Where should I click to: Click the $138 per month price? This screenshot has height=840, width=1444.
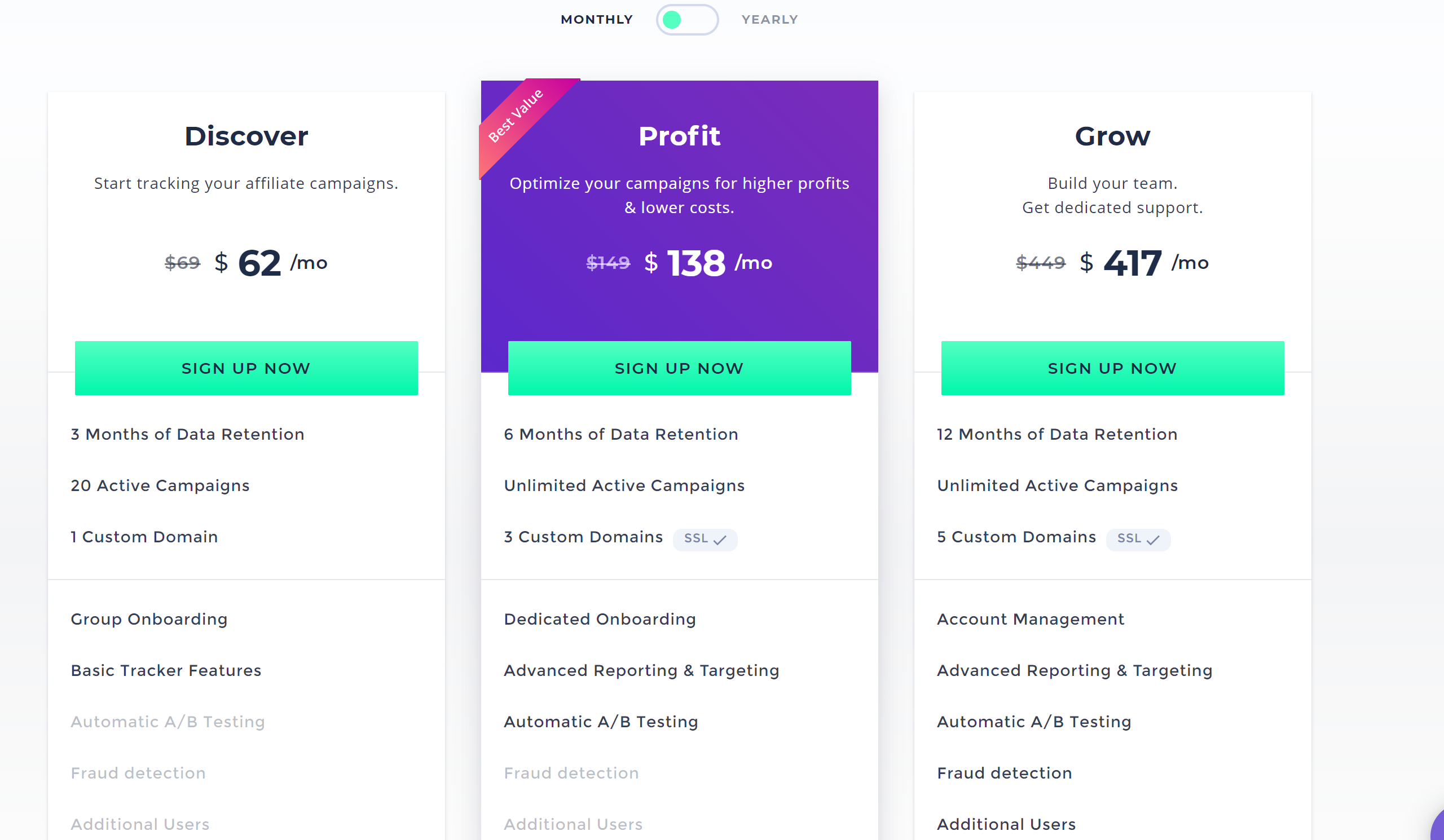click(x=696, y=263)
